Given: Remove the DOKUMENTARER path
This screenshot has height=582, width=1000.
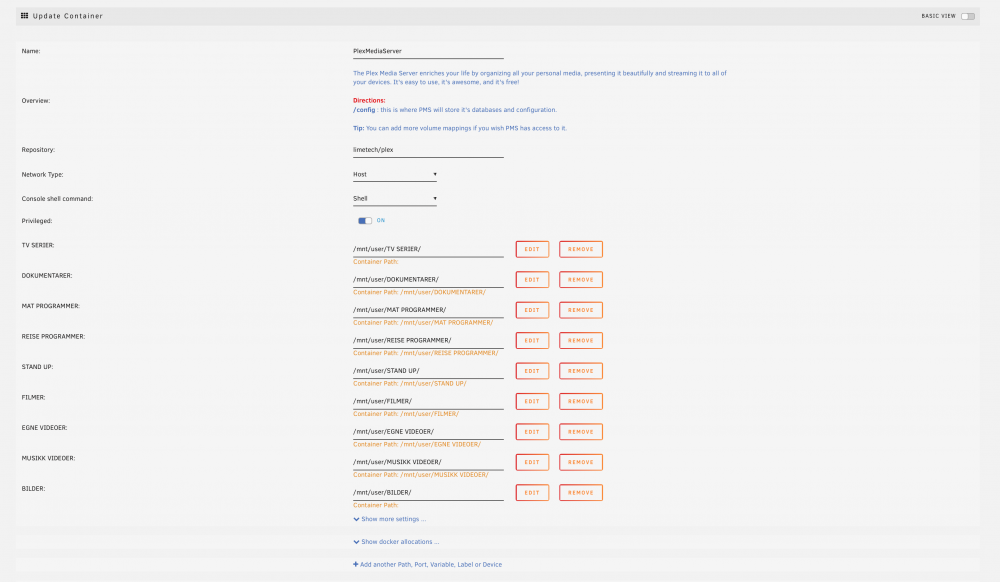Looking at the screenshot, I should point(580,280).
